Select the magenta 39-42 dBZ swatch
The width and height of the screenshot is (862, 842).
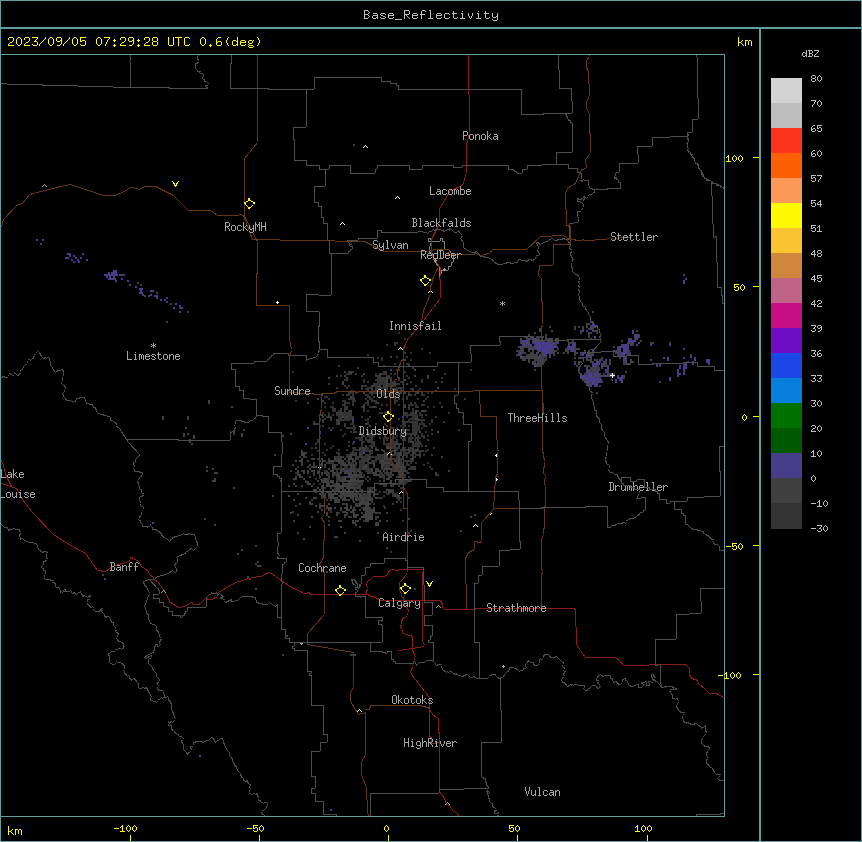coord(786,315)
